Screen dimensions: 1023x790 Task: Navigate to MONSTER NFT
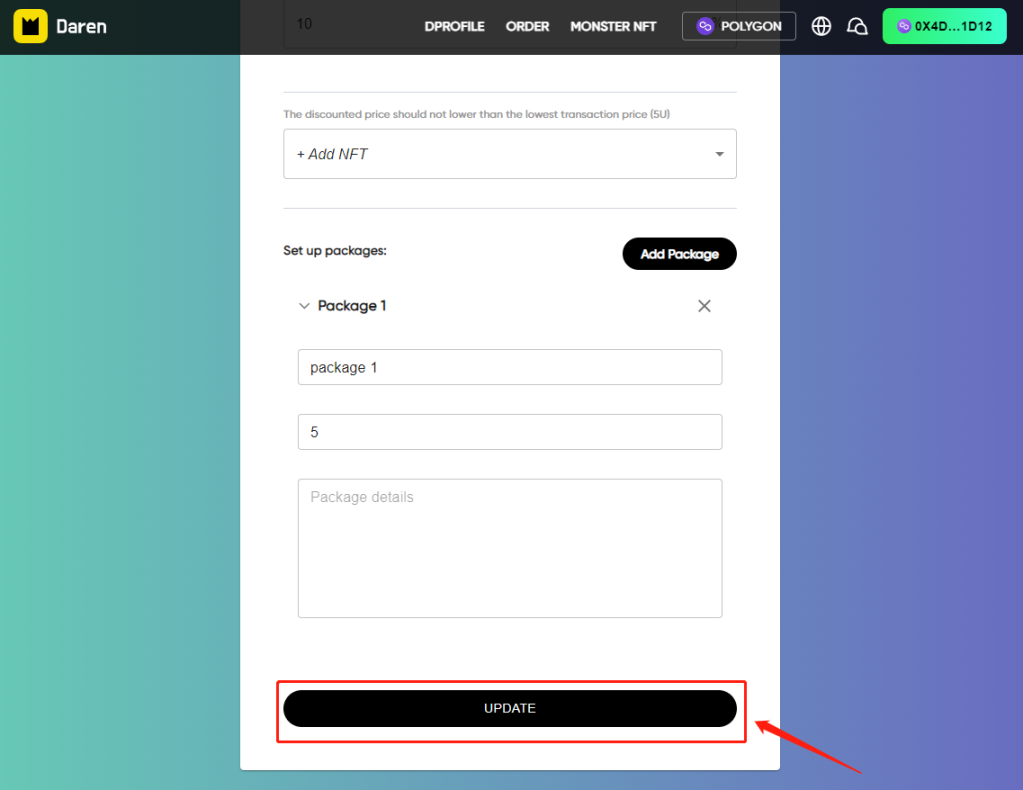click(613, 26)
